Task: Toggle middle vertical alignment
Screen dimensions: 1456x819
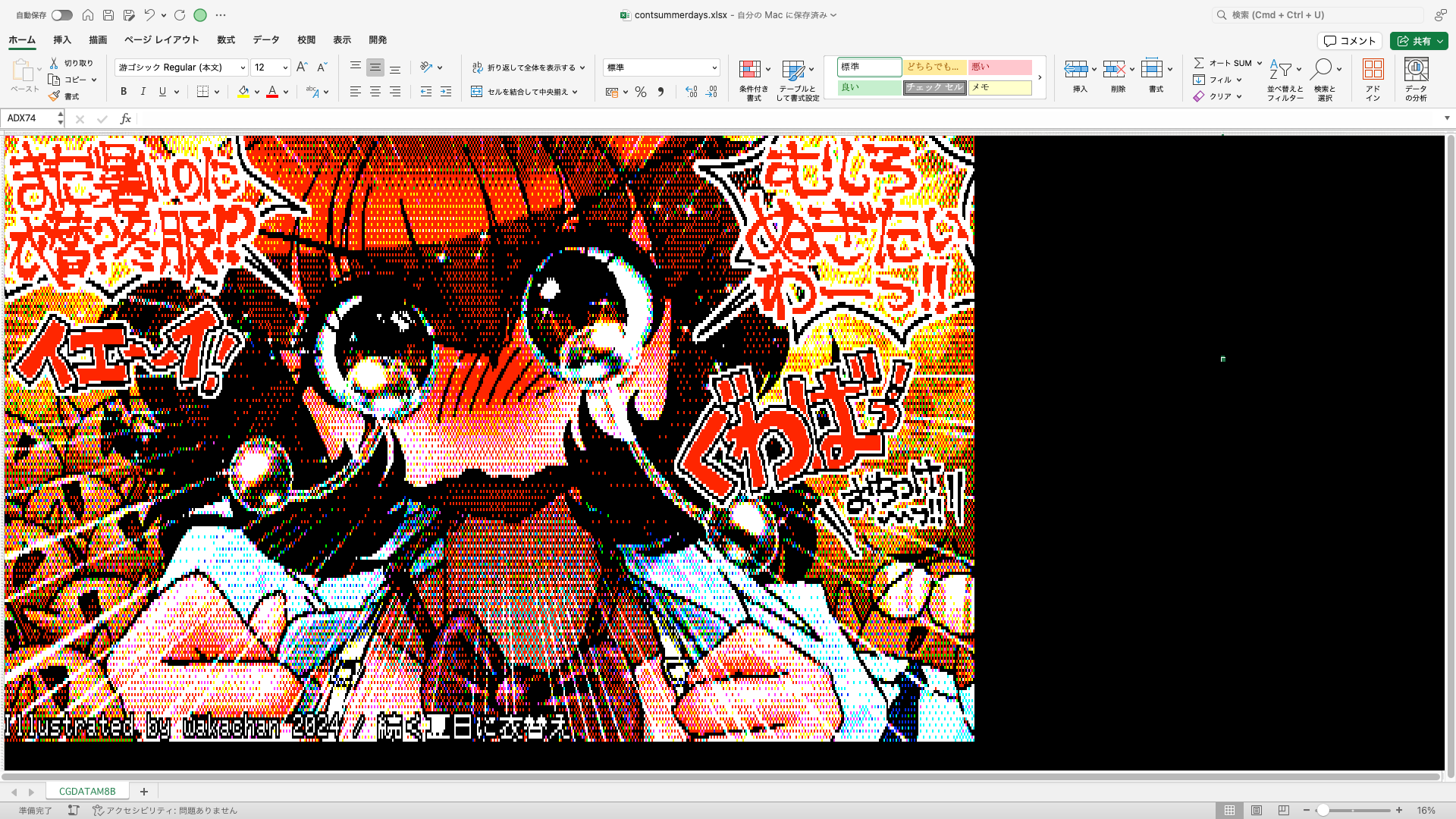Action: tap(375, 67)
